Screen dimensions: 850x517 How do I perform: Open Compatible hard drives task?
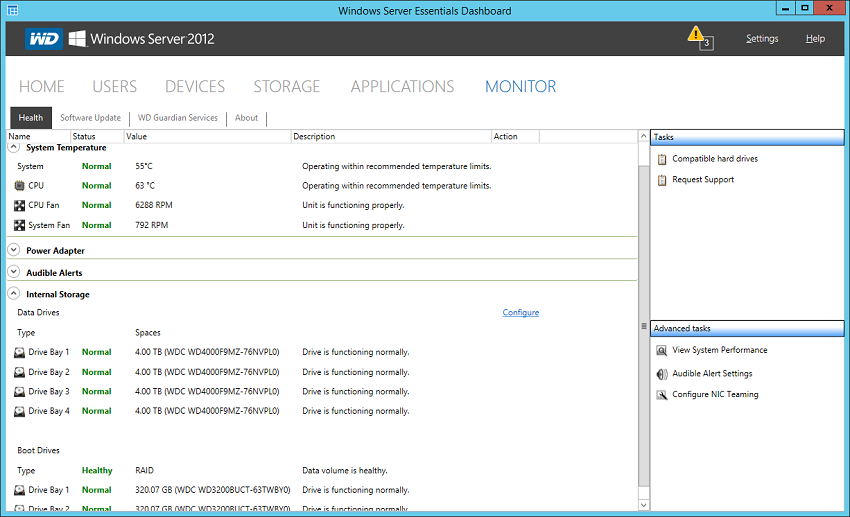[715, 159]
